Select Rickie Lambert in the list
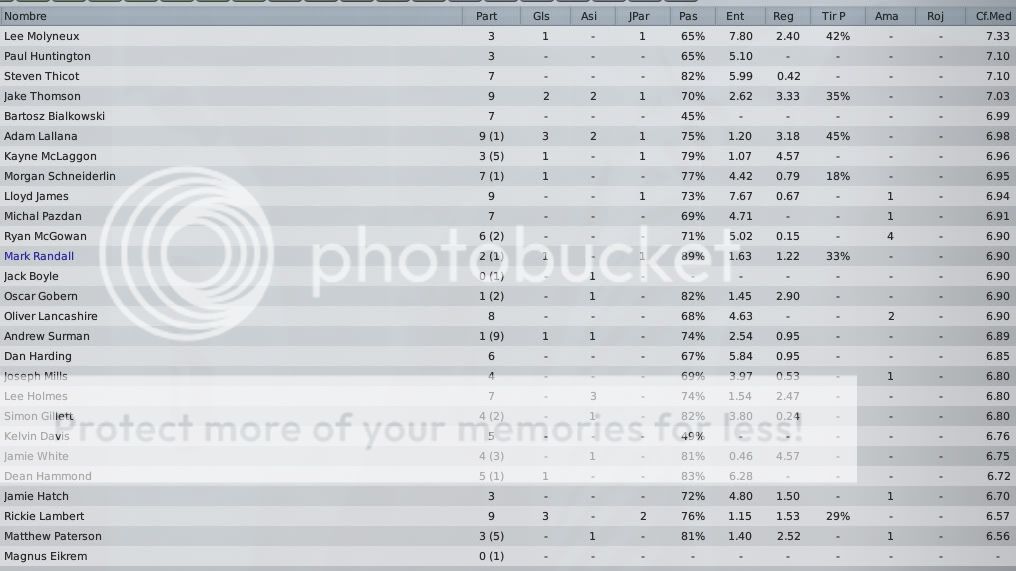Viewport: 1016px width, 571px height. (x=44, y=516)
